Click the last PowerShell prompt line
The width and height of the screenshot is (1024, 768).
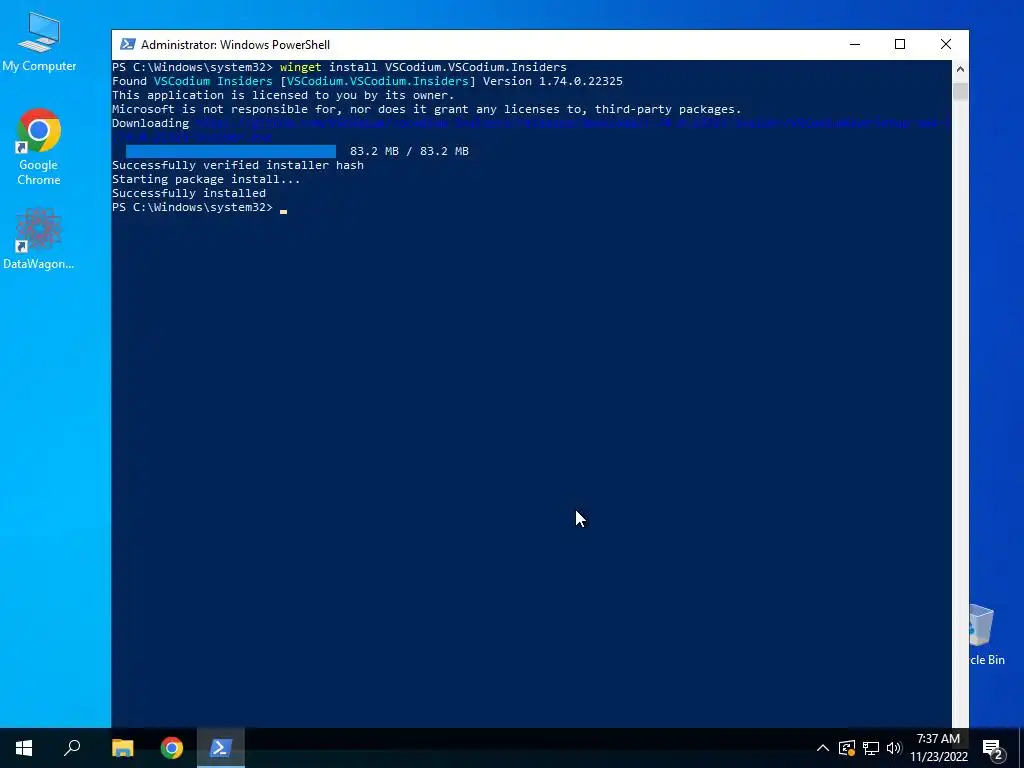pos(199,208)
